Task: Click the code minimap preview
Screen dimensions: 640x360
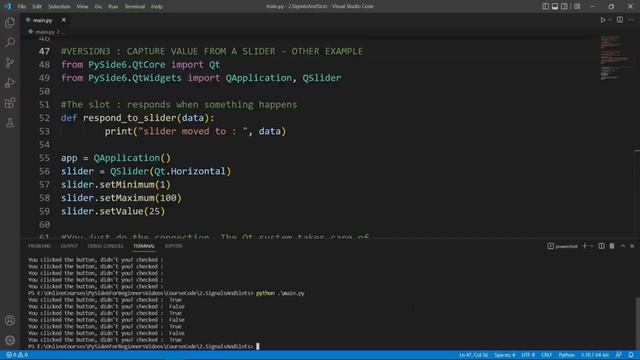Action: pyautogui.click(x=615, y=57)
